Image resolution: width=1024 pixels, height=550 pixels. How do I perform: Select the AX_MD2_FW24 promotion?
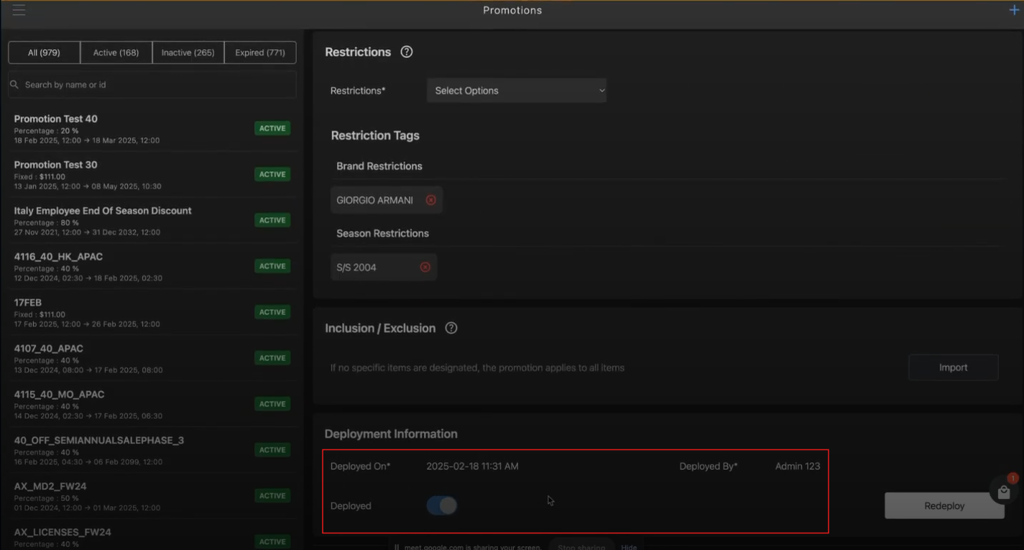[x=152, y=496]
